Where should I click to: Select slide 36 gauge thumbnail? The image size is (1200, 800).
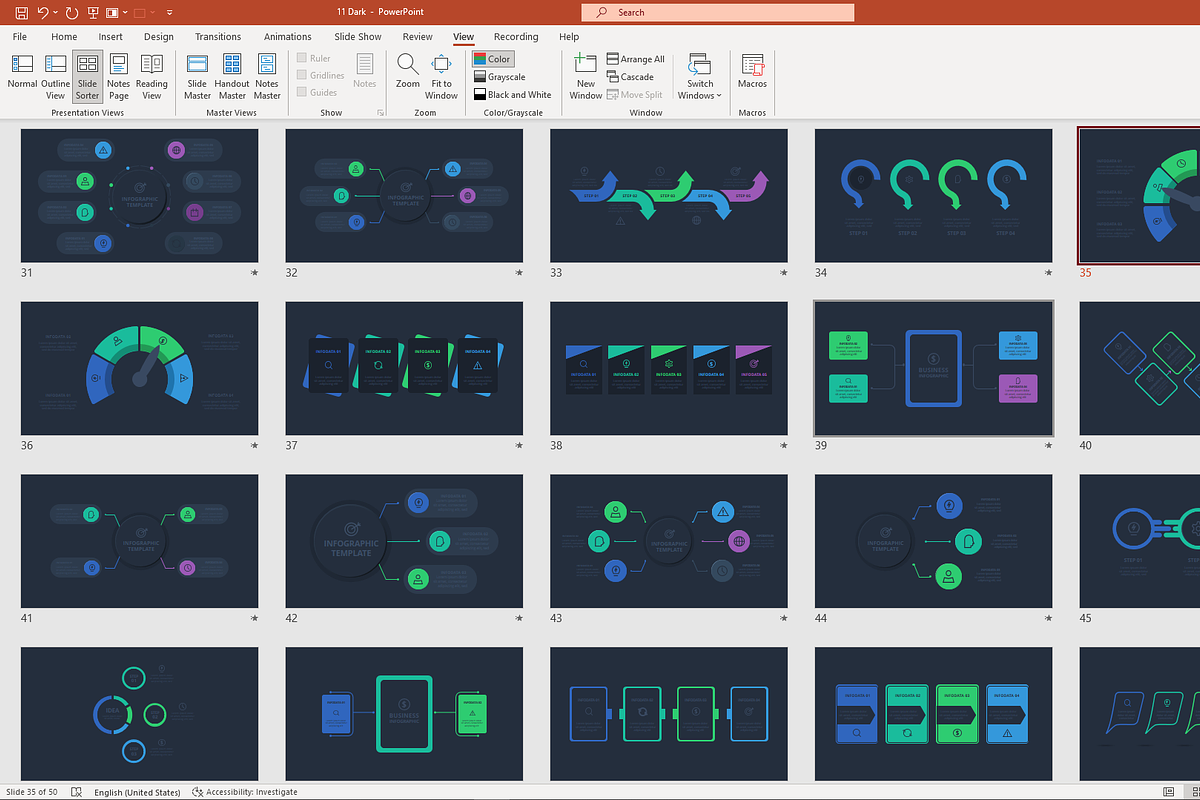[x=139, y=368]
